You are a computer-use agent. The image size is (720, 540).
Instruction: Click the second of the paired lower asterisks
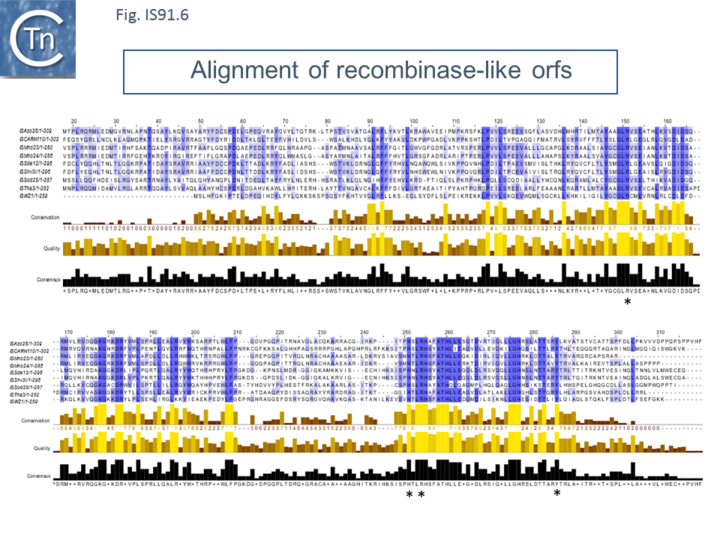[421, 494]
